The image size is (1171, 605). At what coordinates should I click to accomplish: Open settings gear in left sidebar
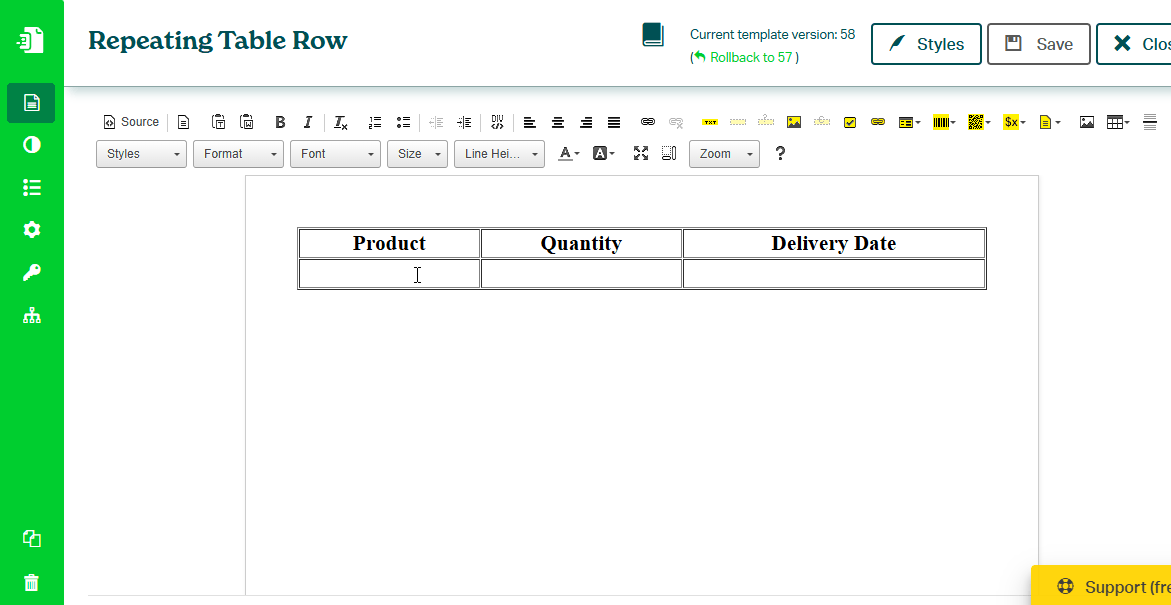point(32,230)
